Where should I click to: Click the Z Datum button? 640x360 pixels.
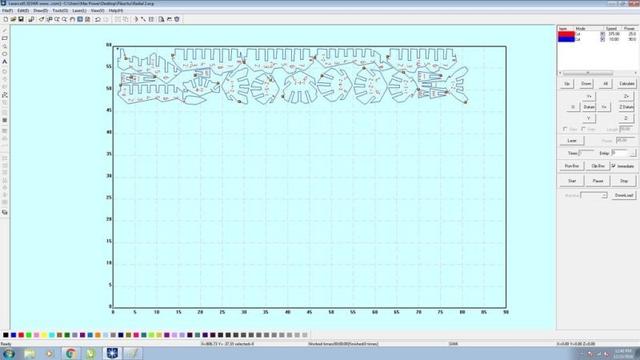point(626,107)
